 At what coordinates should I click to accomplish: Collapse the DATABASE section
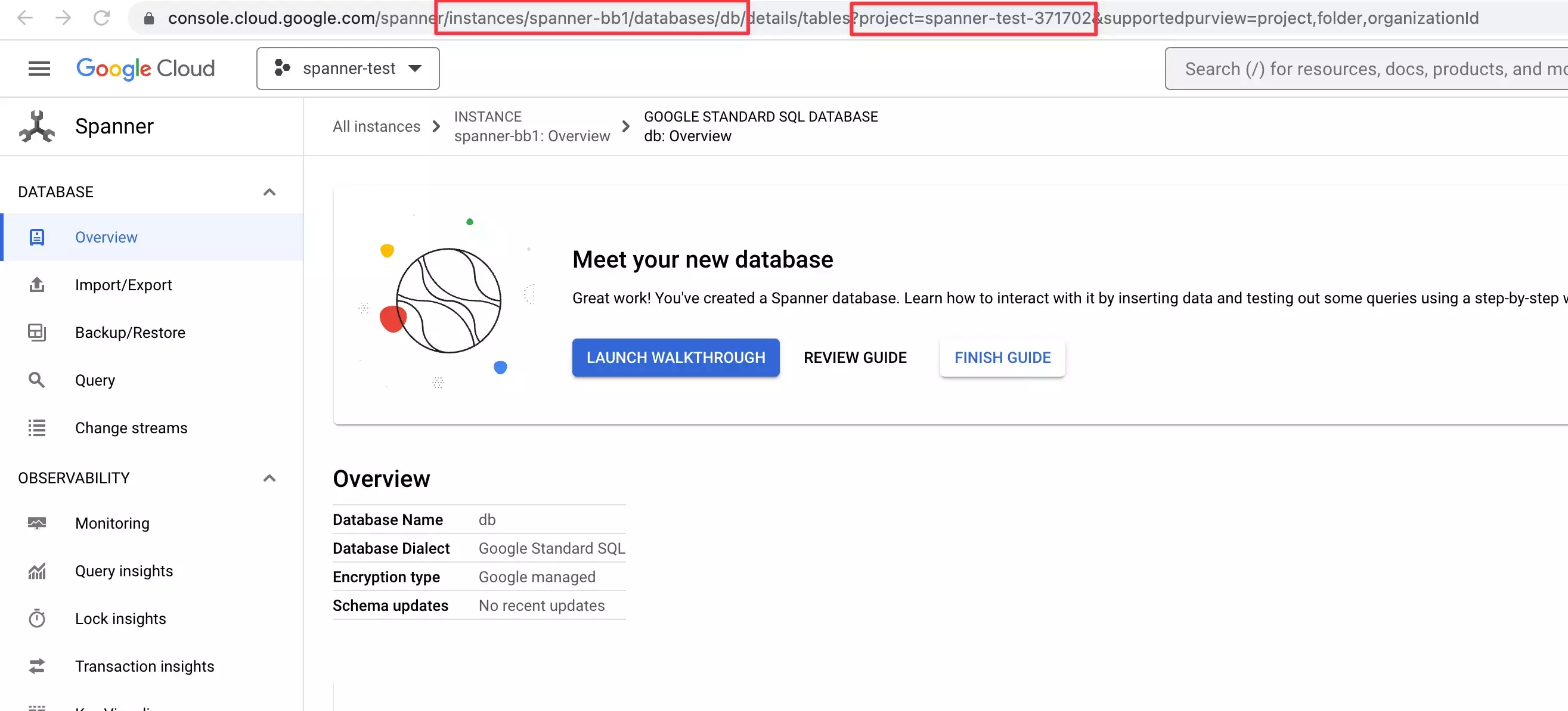point(269,191)
